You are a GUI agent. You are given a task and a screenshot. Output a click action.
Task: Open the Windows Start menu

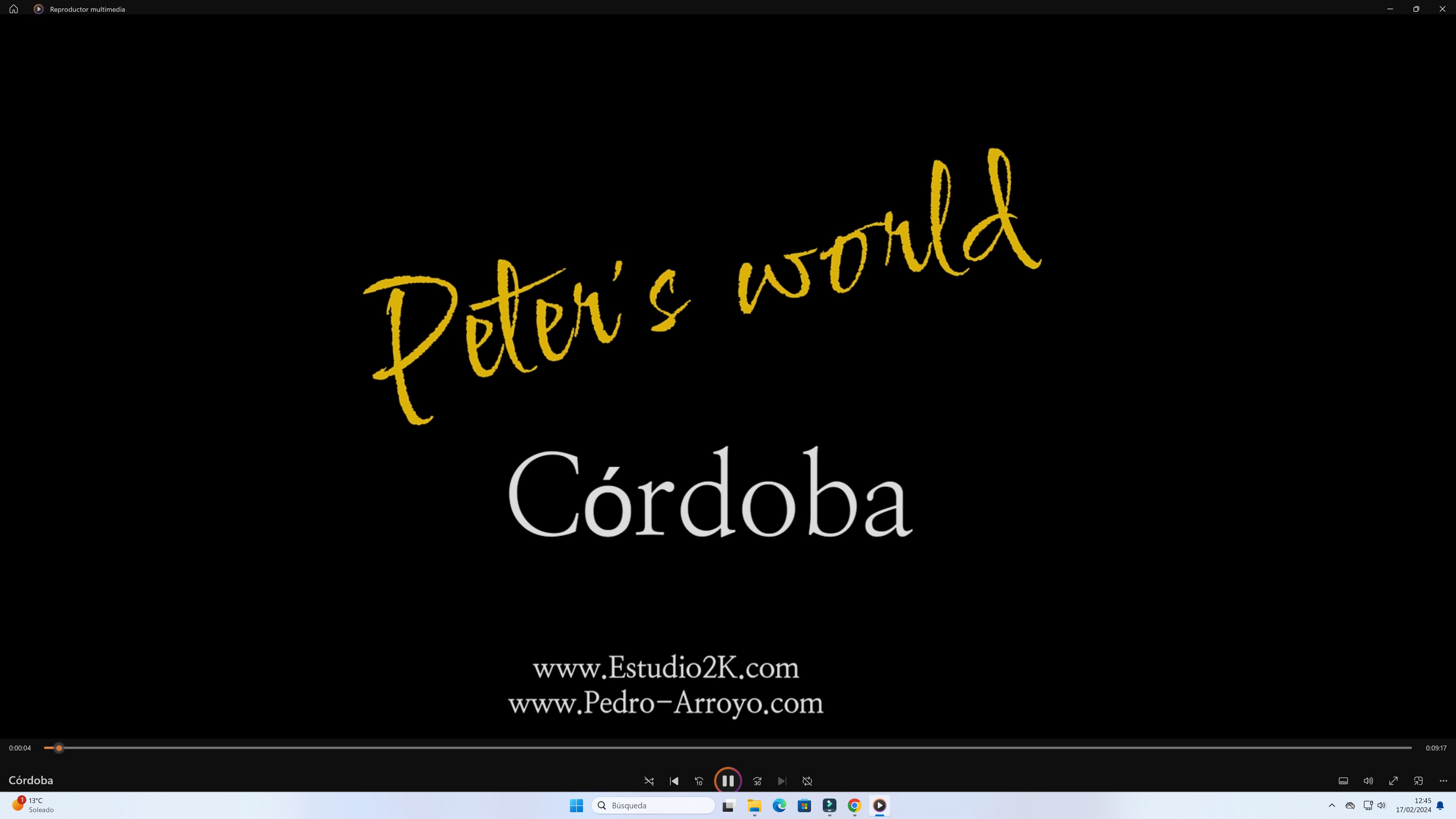[x=576, y=805]
